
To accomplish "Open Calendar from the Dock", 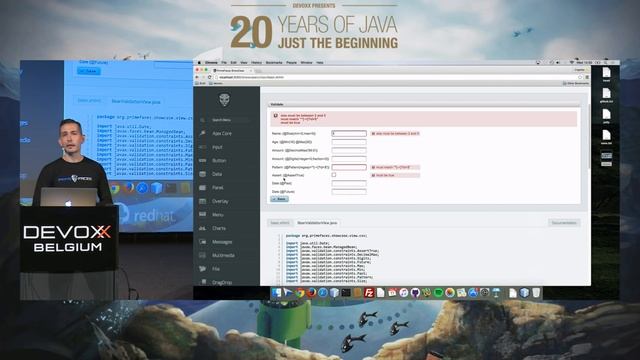I will (x=392, y=293).
